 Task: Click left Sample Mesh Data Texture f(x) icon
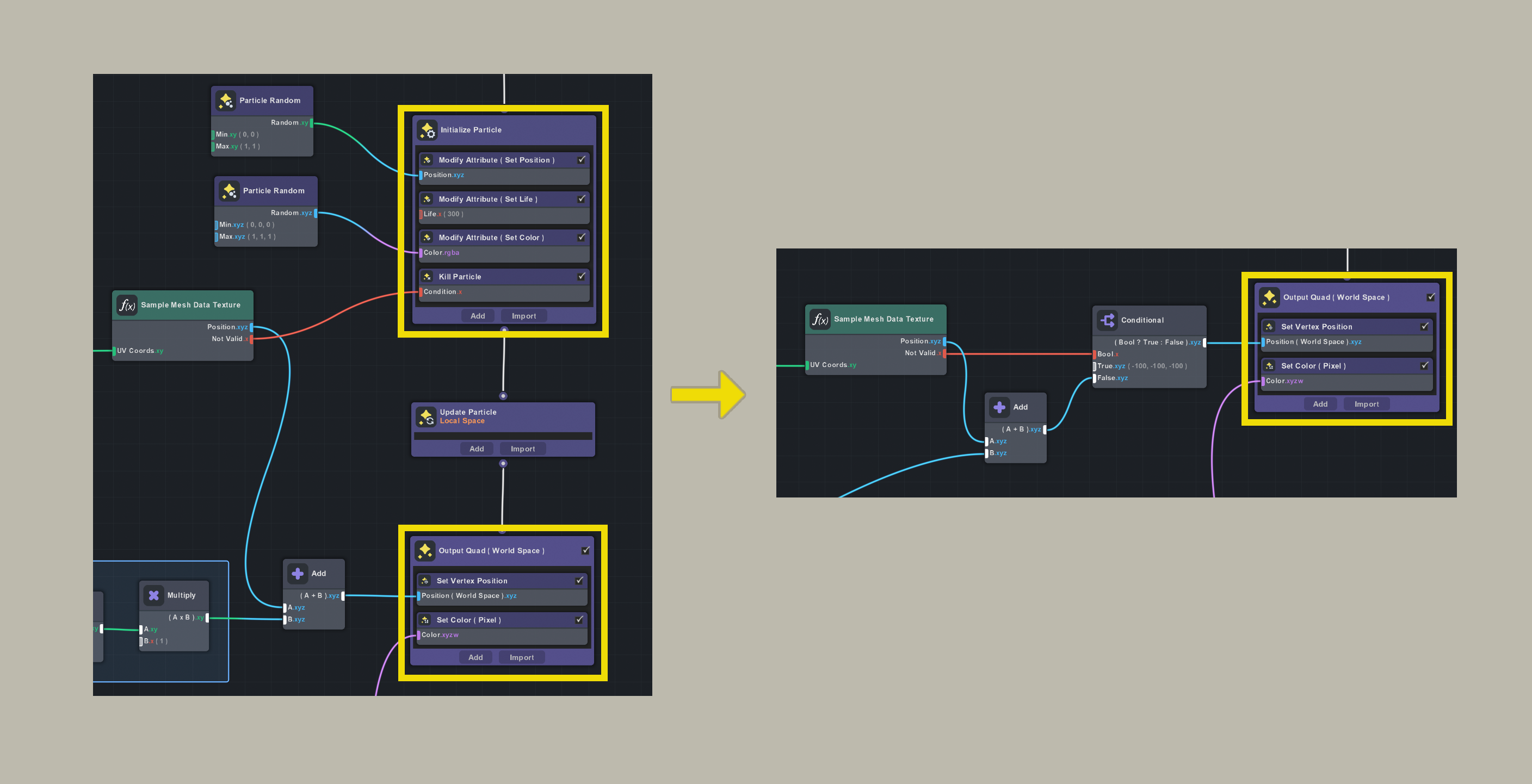(127, 305)
